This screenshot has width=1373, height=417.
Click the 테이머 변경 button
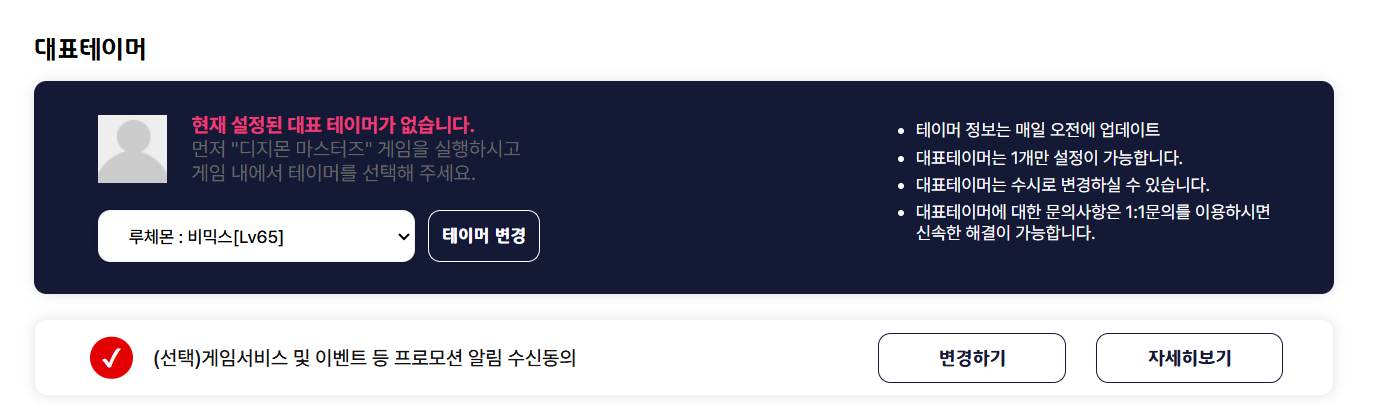(x=484, y=236)
